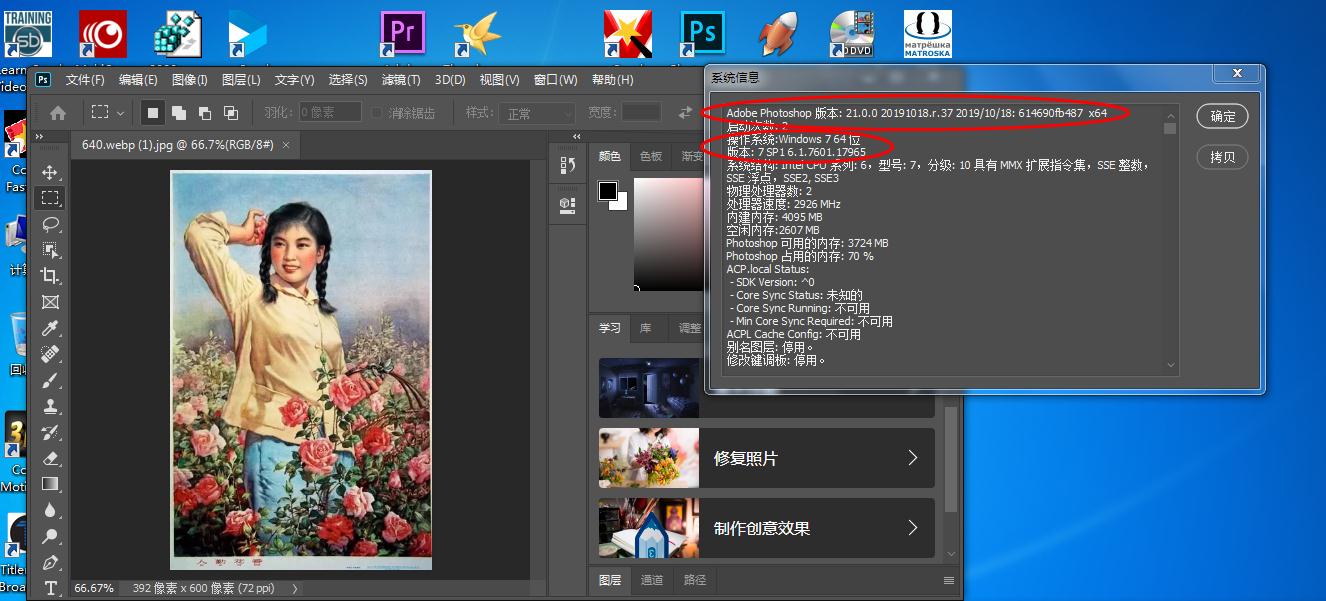Select the Brush tool

(x=50, y=380)
